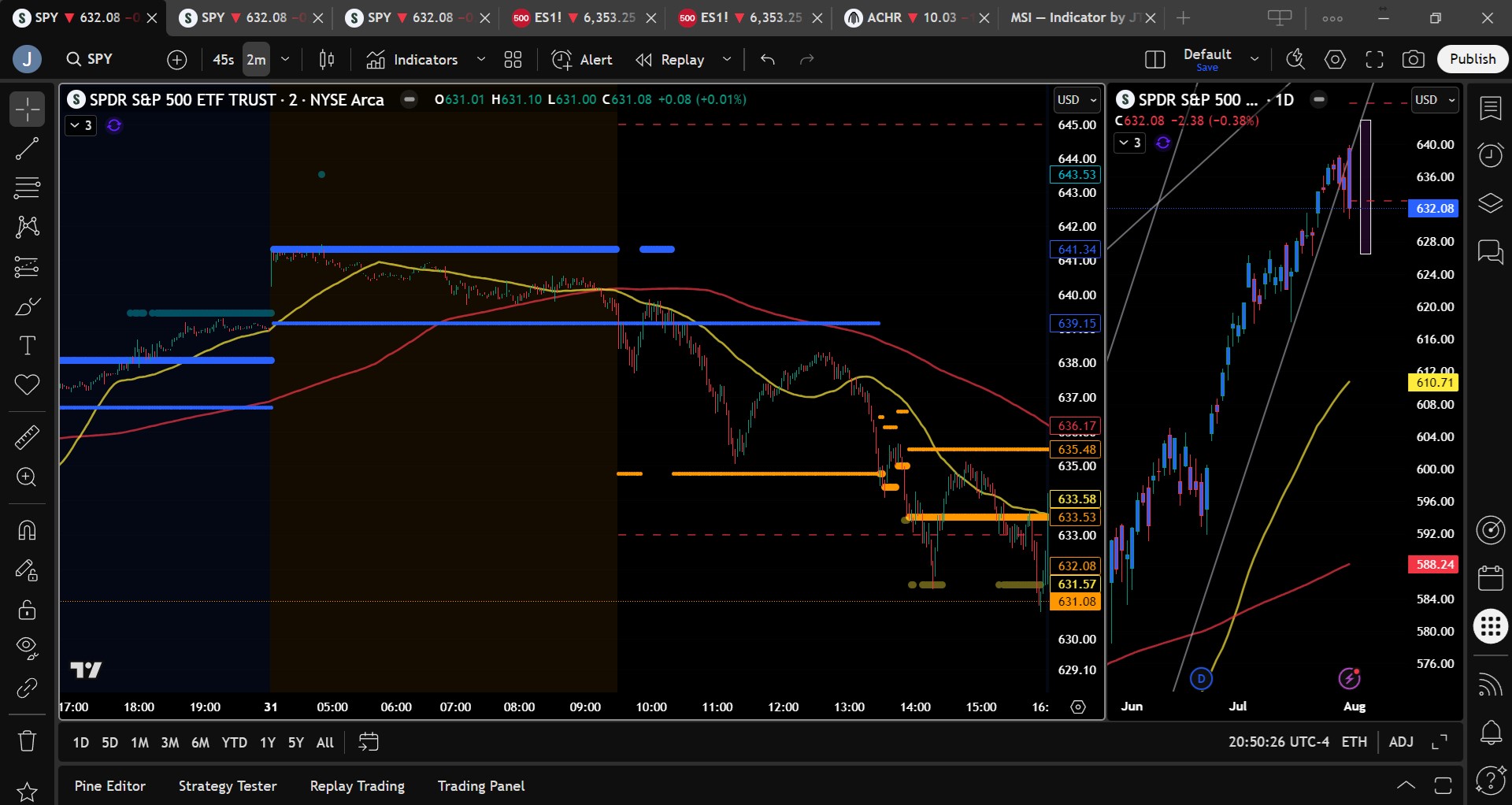Select the 5D date range
Screen dimensions: 1512x805
[x=109, y=743]
